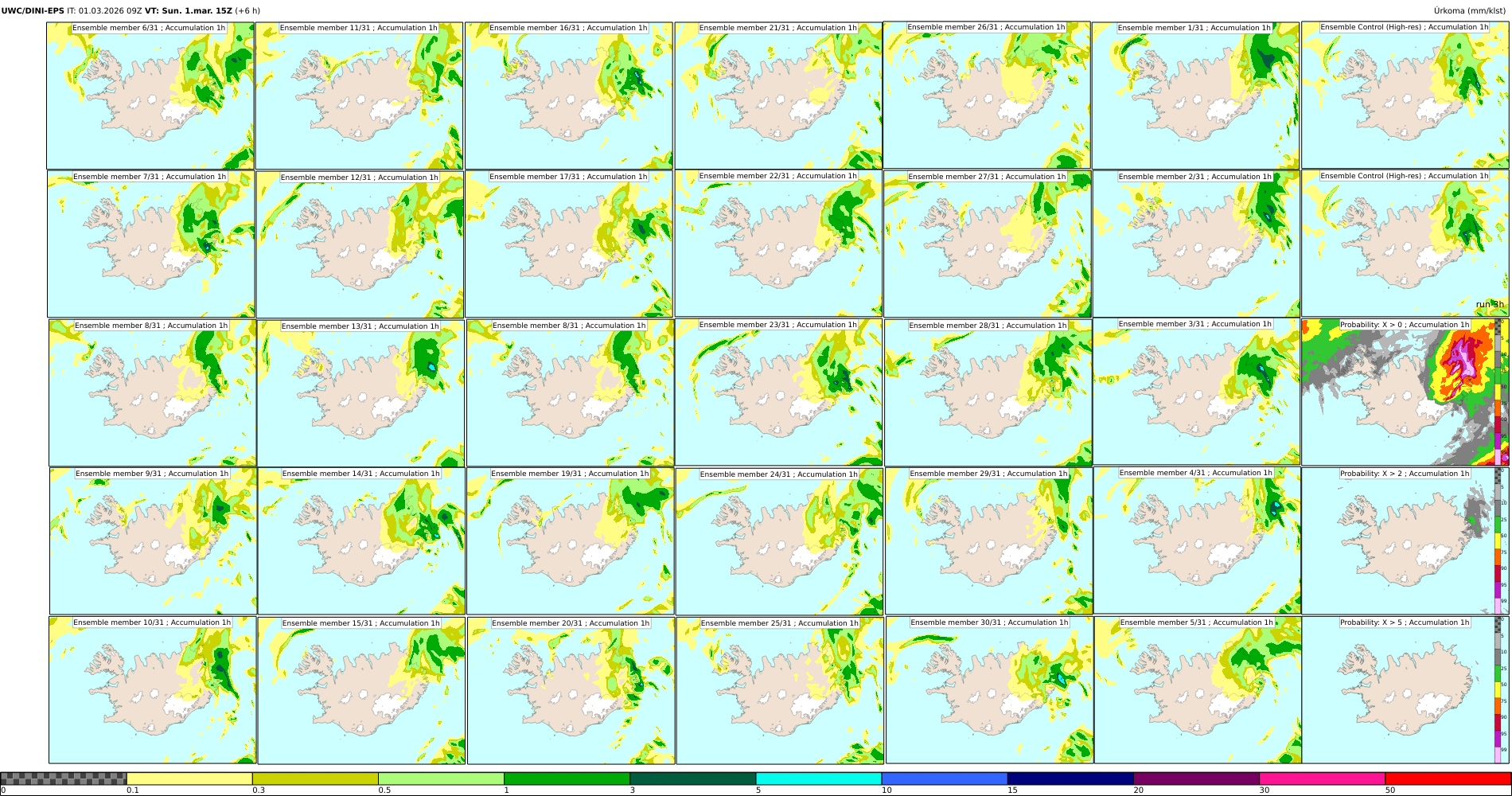This screenshot has height=796, width=1512.
Task: Pick the olive 0.3–0.5 legend swatch
Action: click(x=315, y=778)
